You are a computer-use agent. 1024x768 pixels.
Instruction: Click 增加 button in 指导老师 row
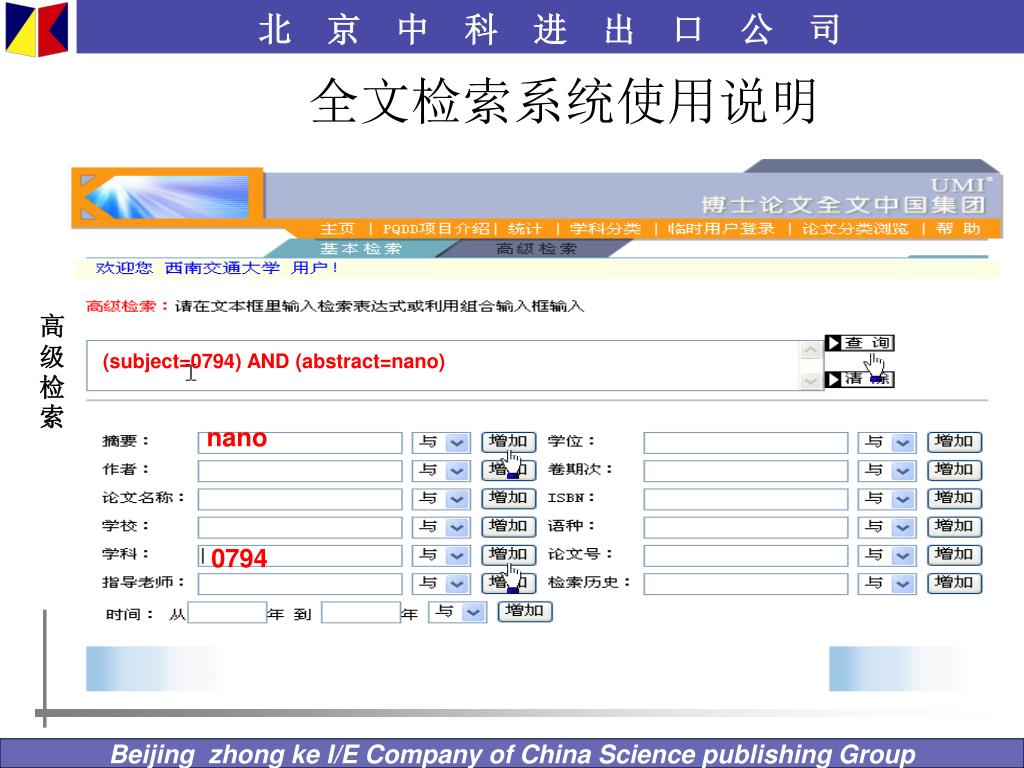click(x=509, y=583)
